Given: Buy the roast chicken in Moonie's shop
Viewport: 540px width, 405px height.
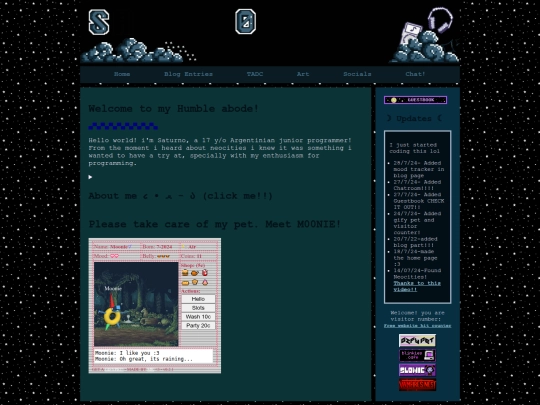Looking at the screenshot, I should [x=195, y=273].
